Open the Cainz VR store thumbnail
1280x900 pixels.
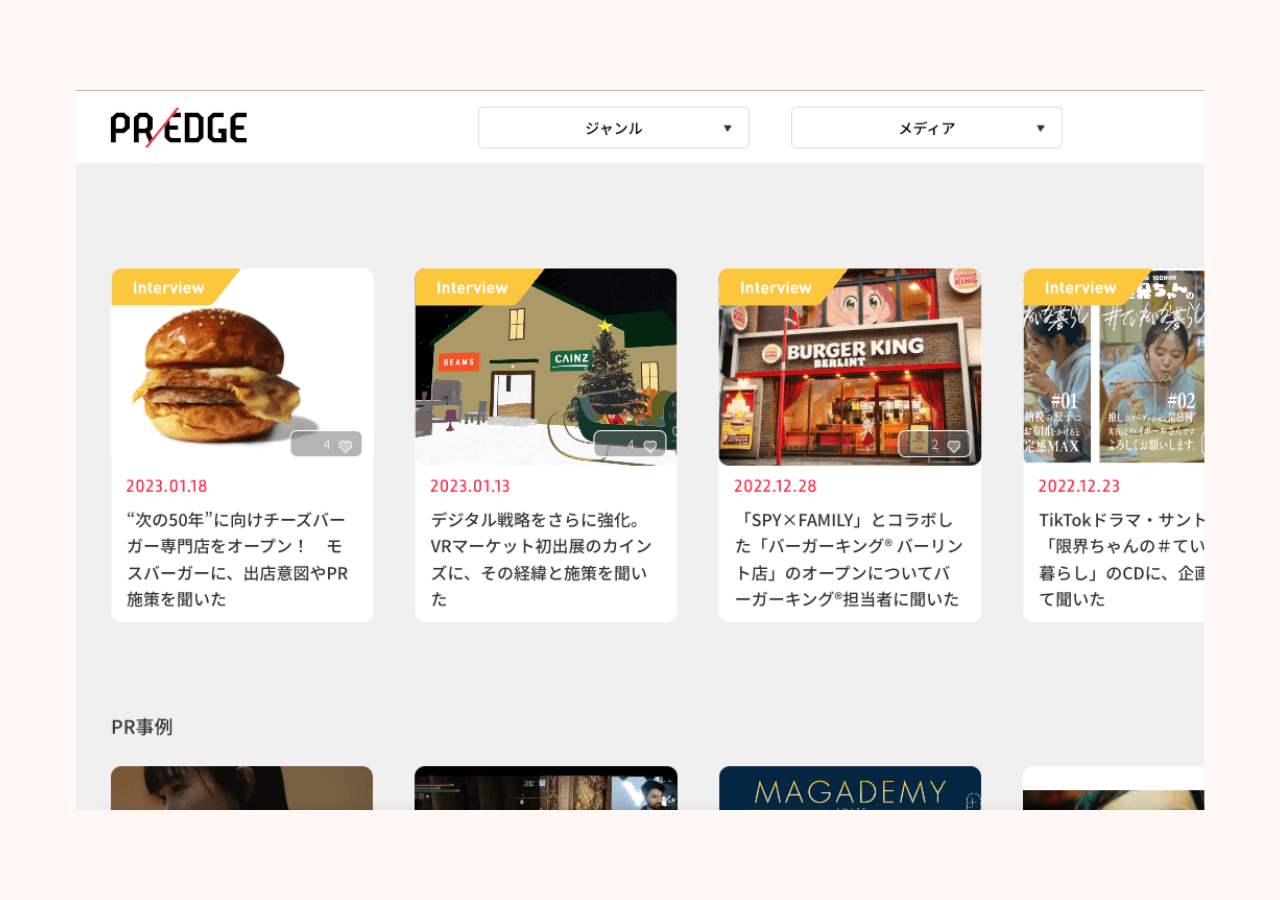546,367
